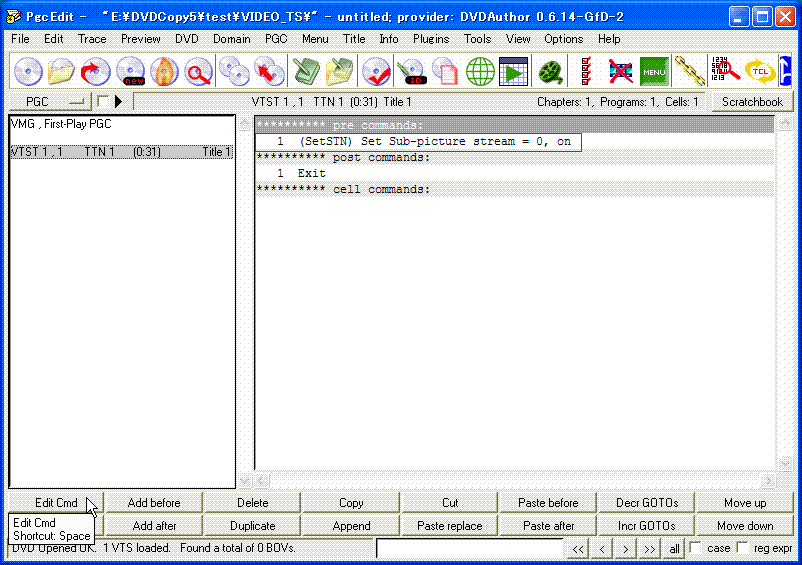Image resolution: width=802 pixels, height=565 pixels.
Task: Click the '<<' first search result button
Action: point(578,549)
